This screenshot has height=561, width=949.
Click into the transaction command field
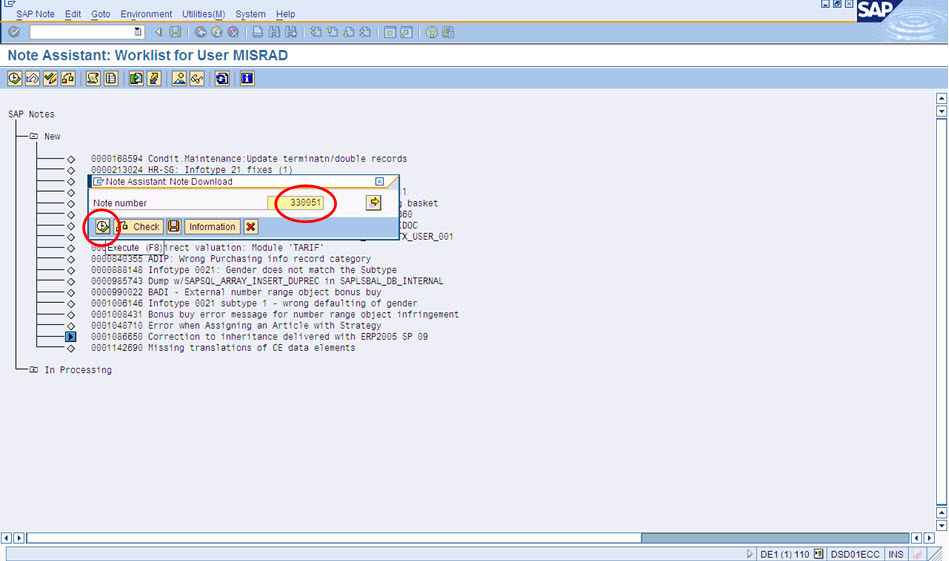[81, 32]
